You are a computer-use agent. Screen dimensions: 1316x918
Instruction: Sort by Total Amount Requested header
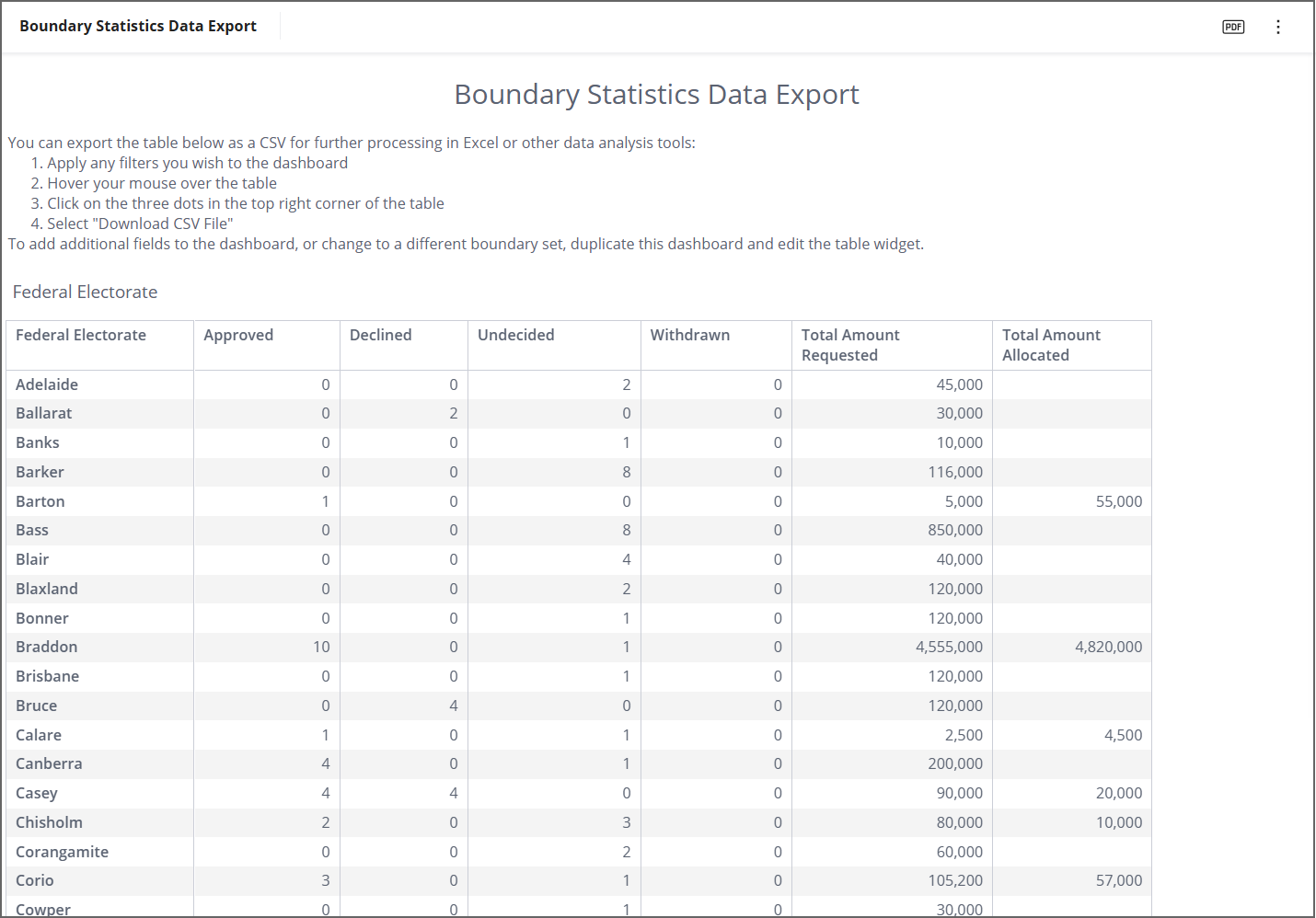pyautogui.click(x=850, y=345)
